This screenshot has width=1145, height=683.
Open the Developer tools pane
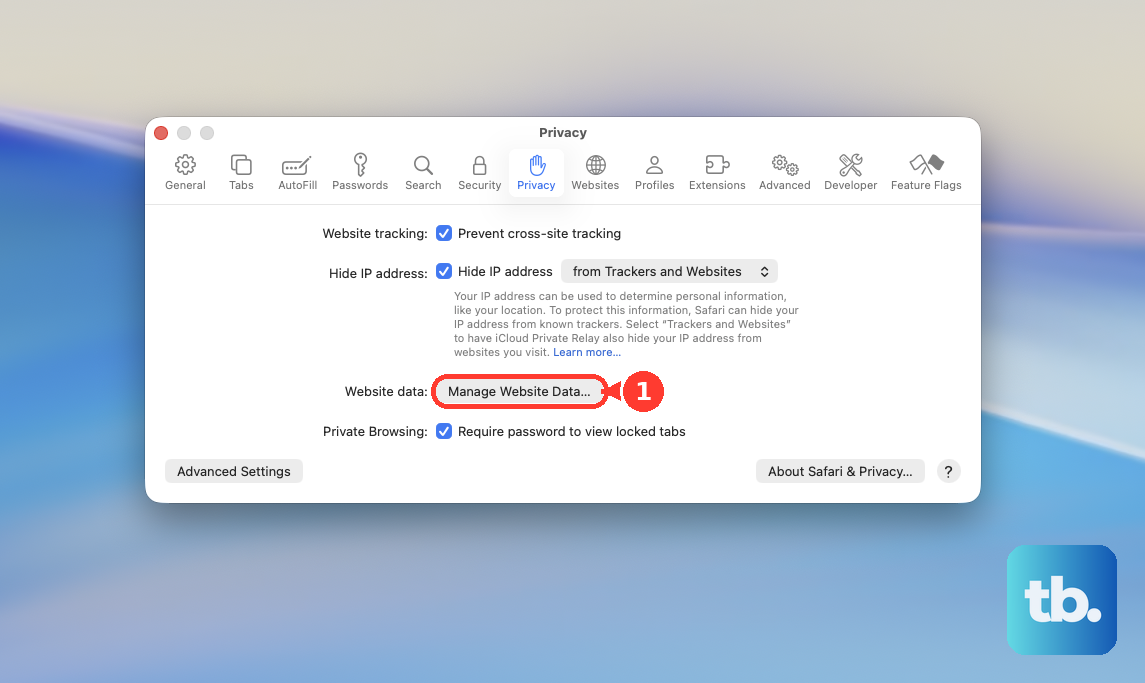point(851,172)
